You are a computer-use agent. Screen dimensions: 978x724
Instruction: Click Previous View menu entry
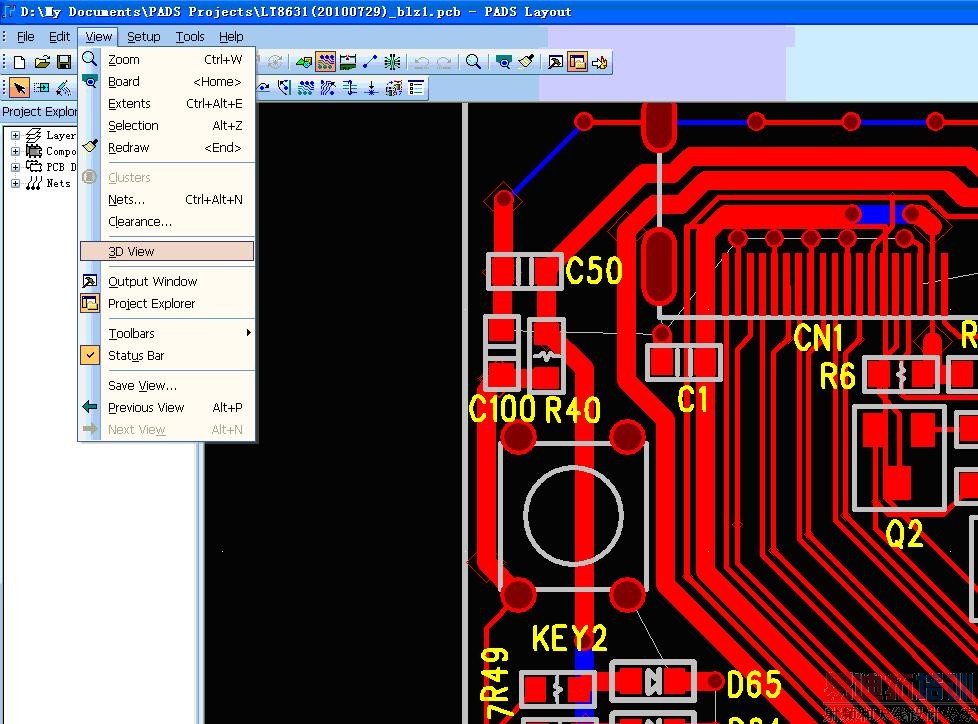pyautogui.click(x=146, y=408)
